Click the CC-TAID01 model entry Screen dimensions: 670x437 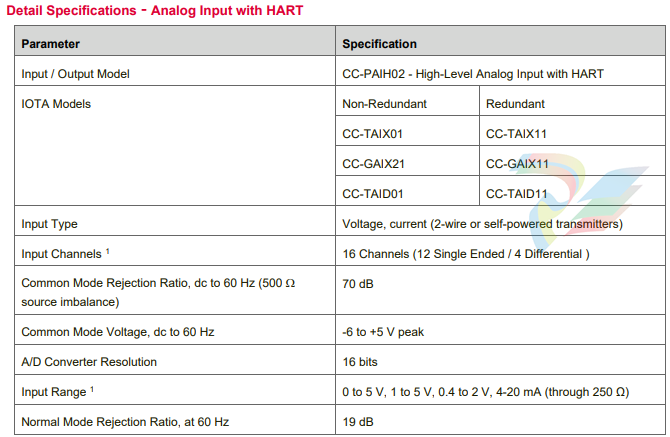click(x=374, y=194)
